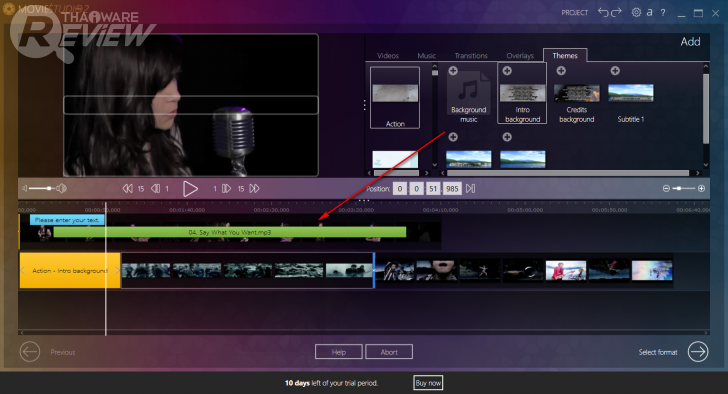Step back 1 frame
Screen dimensions: 728x394
pos(156,188)
